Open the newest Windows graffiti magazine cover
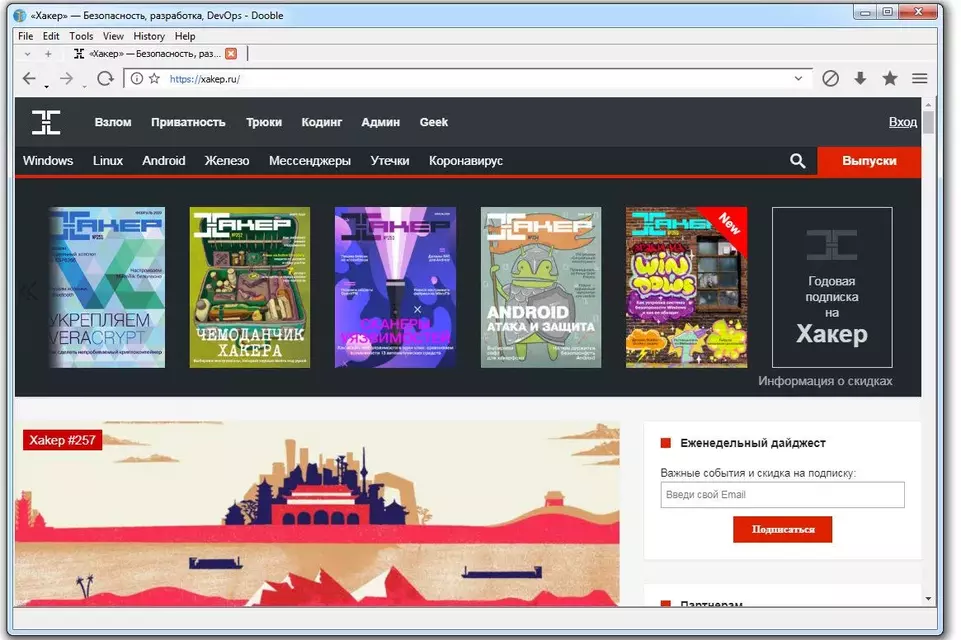This screenshot has height=640, width=961. point(686,288)
